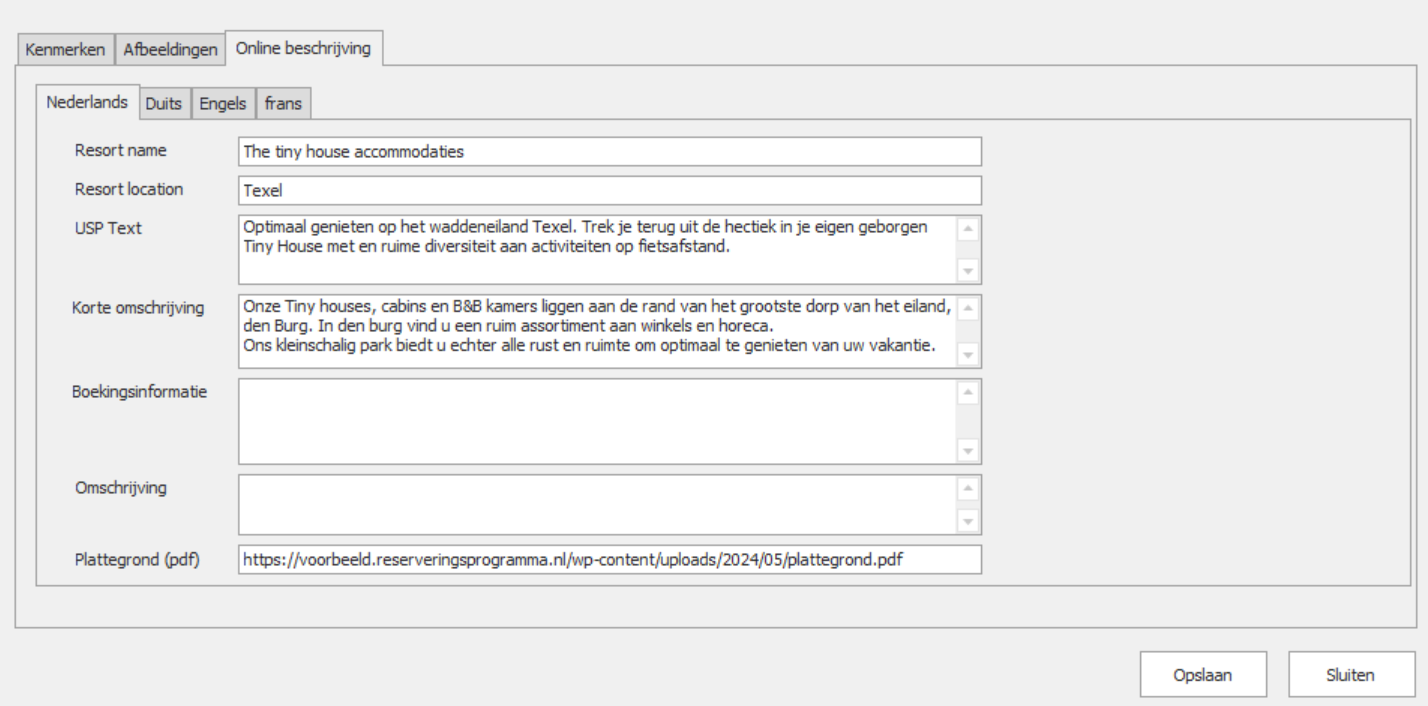1428x706 pixels.
Task: Switch to the Kenmerken tab
Action: (65, 50)
